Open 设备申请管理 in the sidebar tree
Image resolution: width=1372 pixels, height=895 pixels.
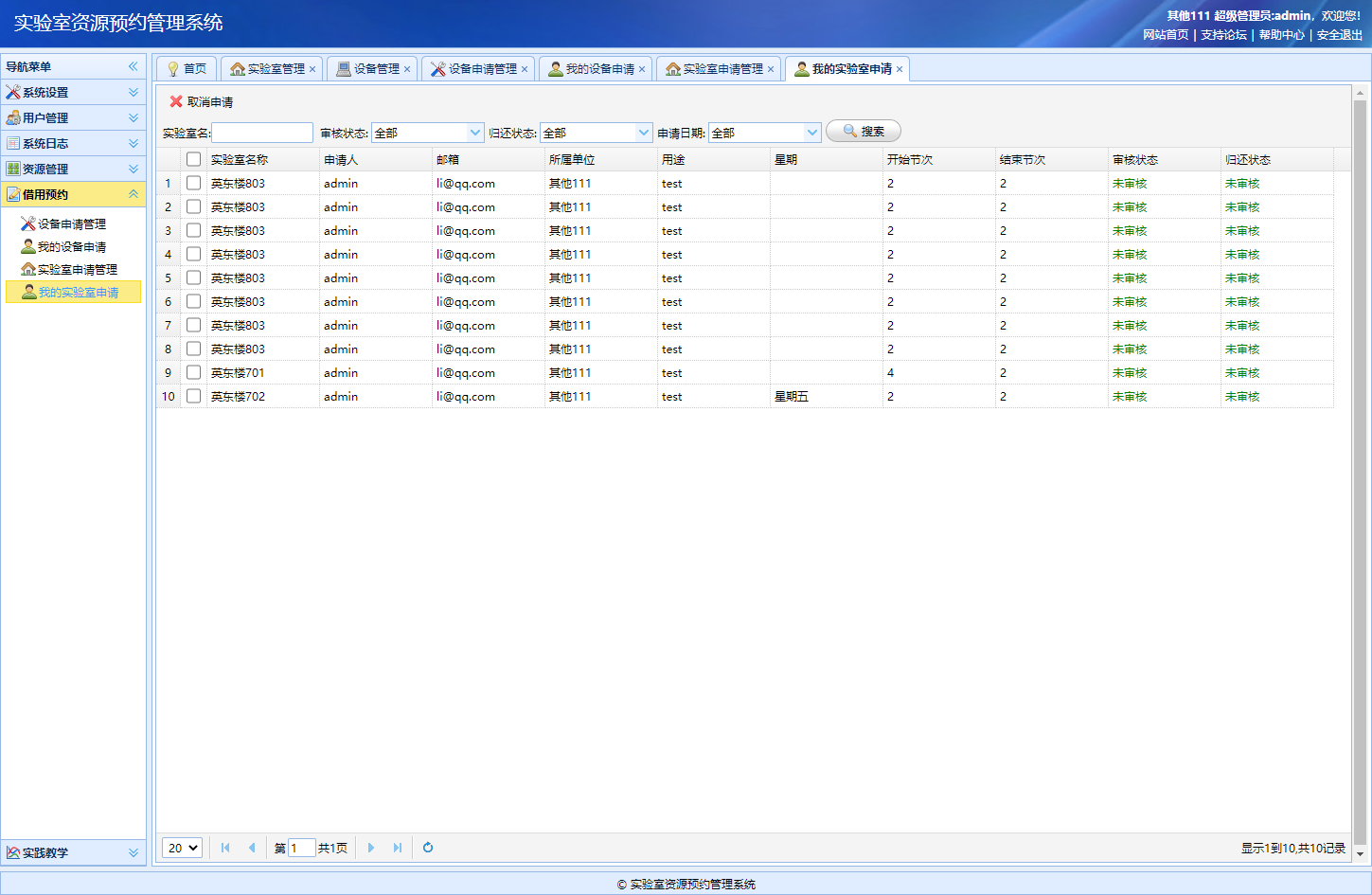[71, 224]
